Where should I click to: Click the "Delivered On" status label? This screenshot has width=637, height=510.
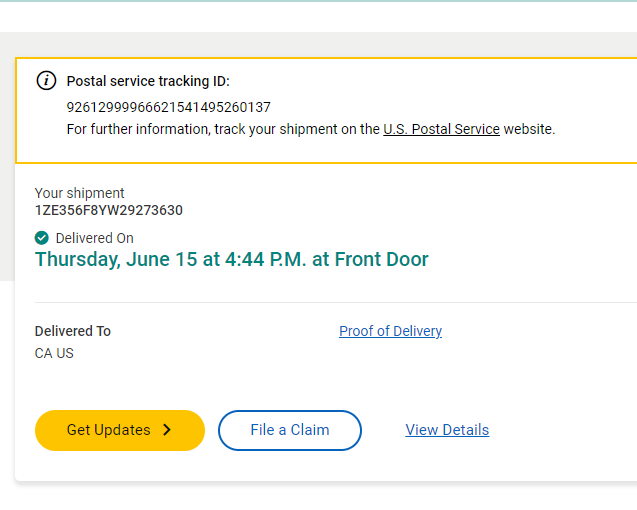tap(95, 238)
